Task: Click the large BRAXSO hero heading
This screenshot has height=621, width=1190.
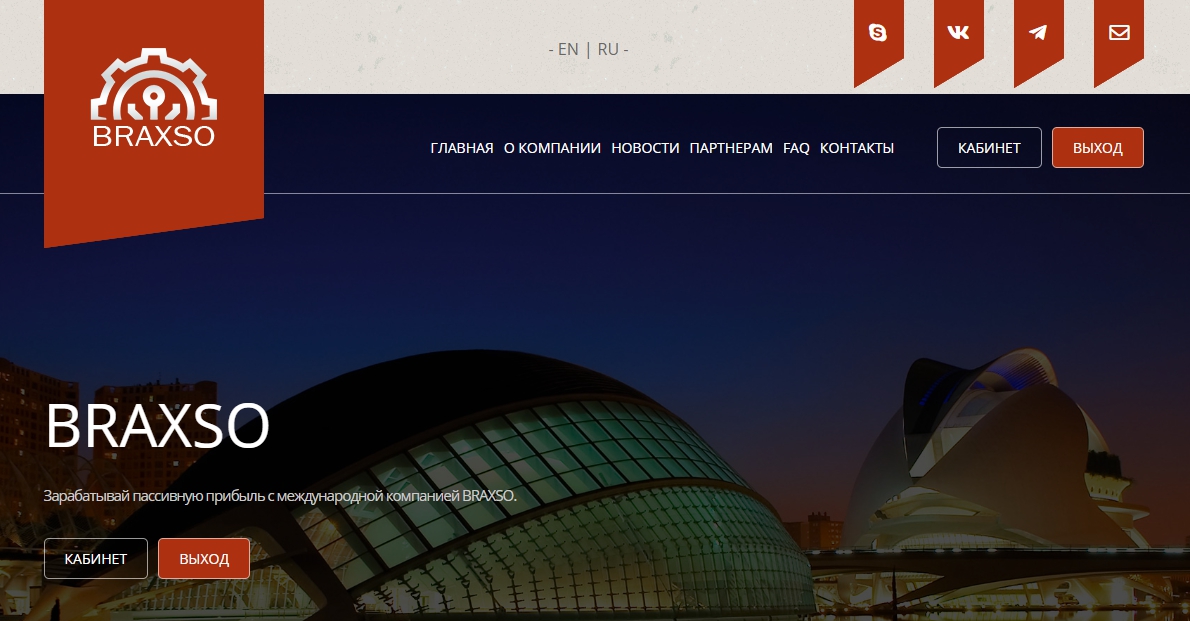Action: pyautogui.click(x=158, y=426)
